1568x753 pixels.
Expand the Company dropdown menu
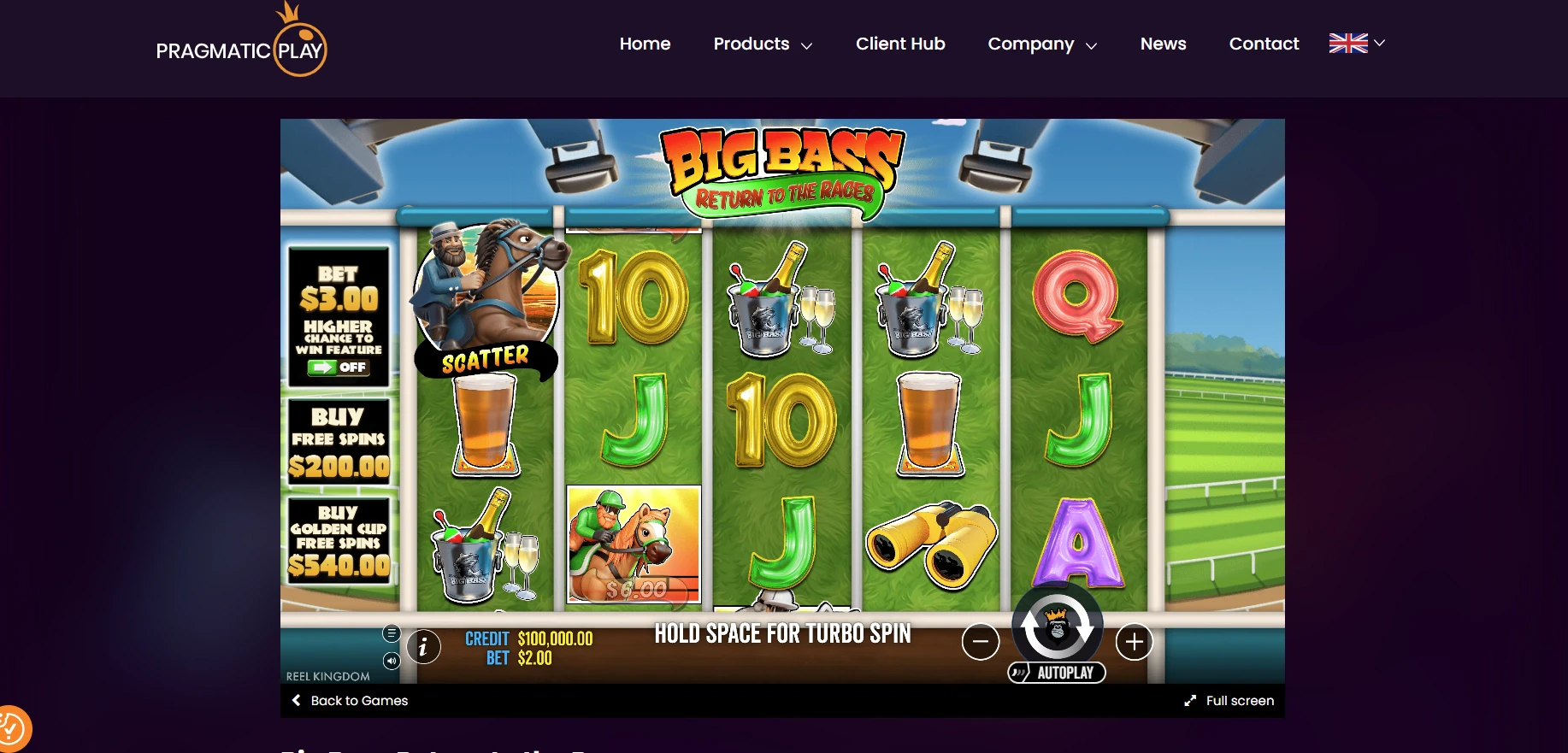(x=1042, y=44)
